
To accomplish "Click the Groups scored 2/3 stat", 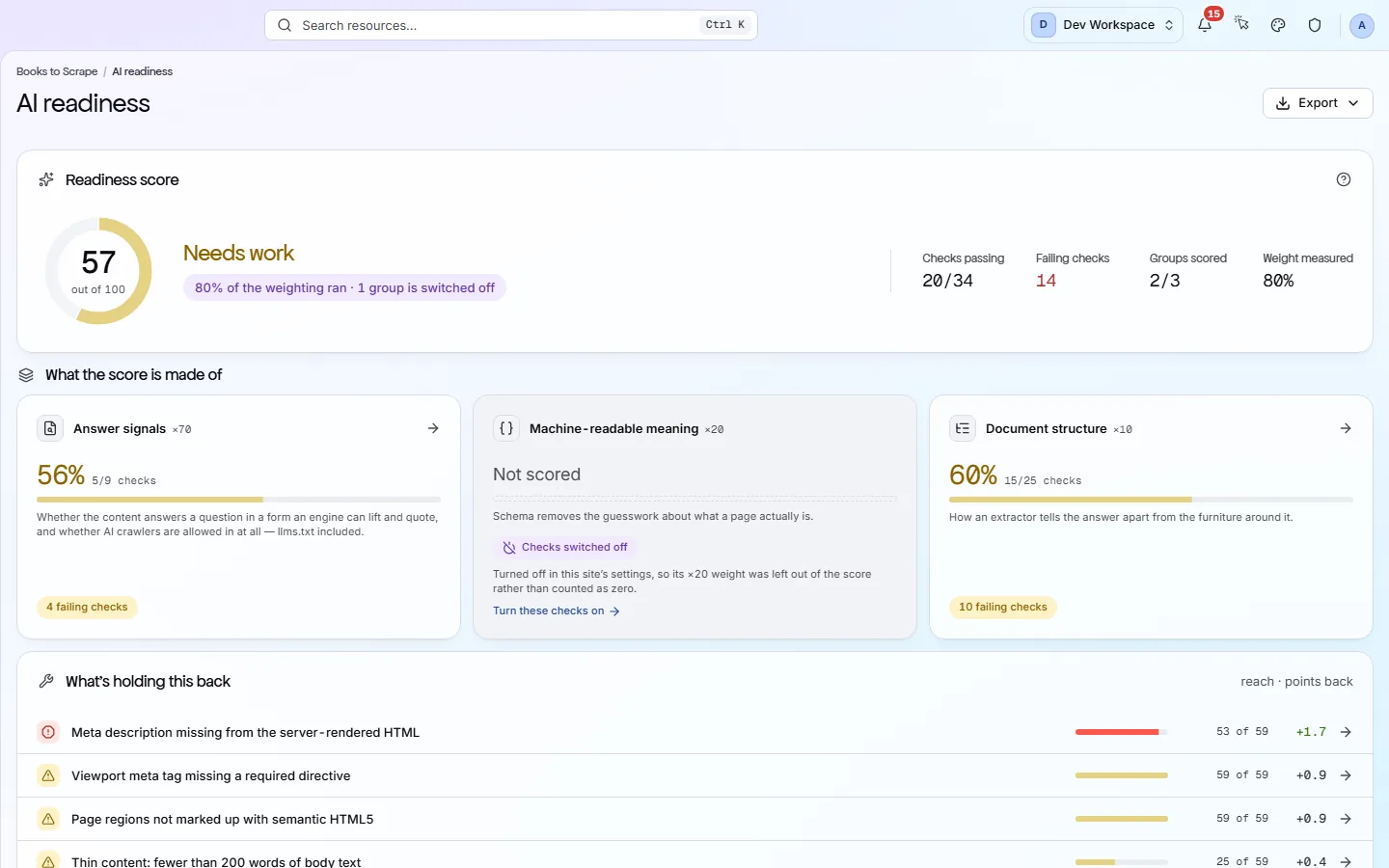I will [1187, 271].
